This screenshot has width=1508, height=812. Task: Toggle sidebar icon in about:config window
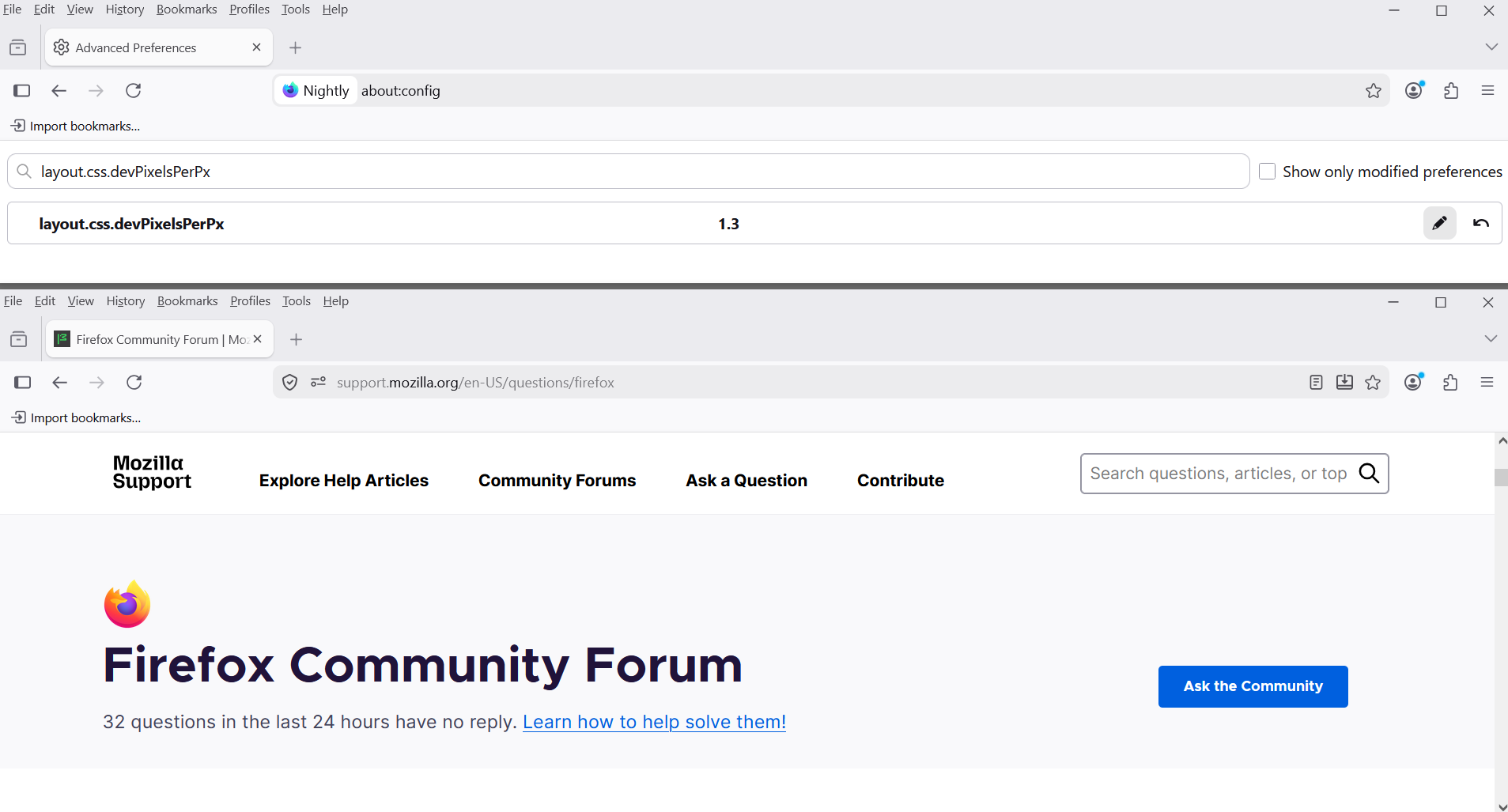[22, 91]
